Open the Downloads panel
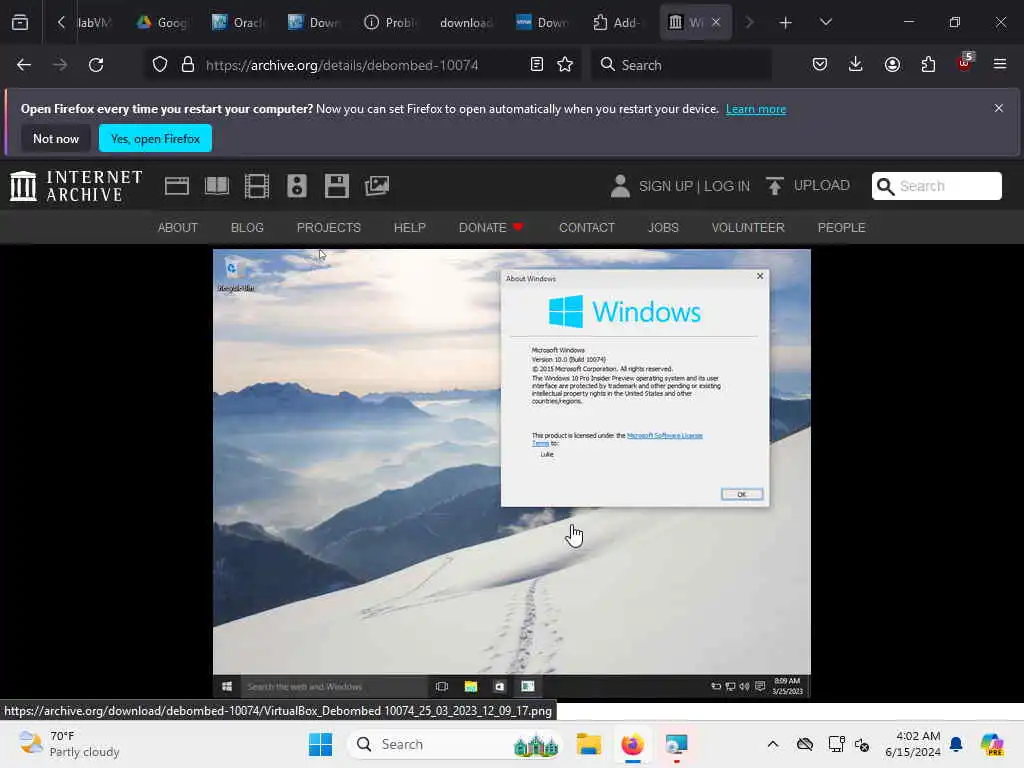 pyautogui.click(x=856, y=64)
